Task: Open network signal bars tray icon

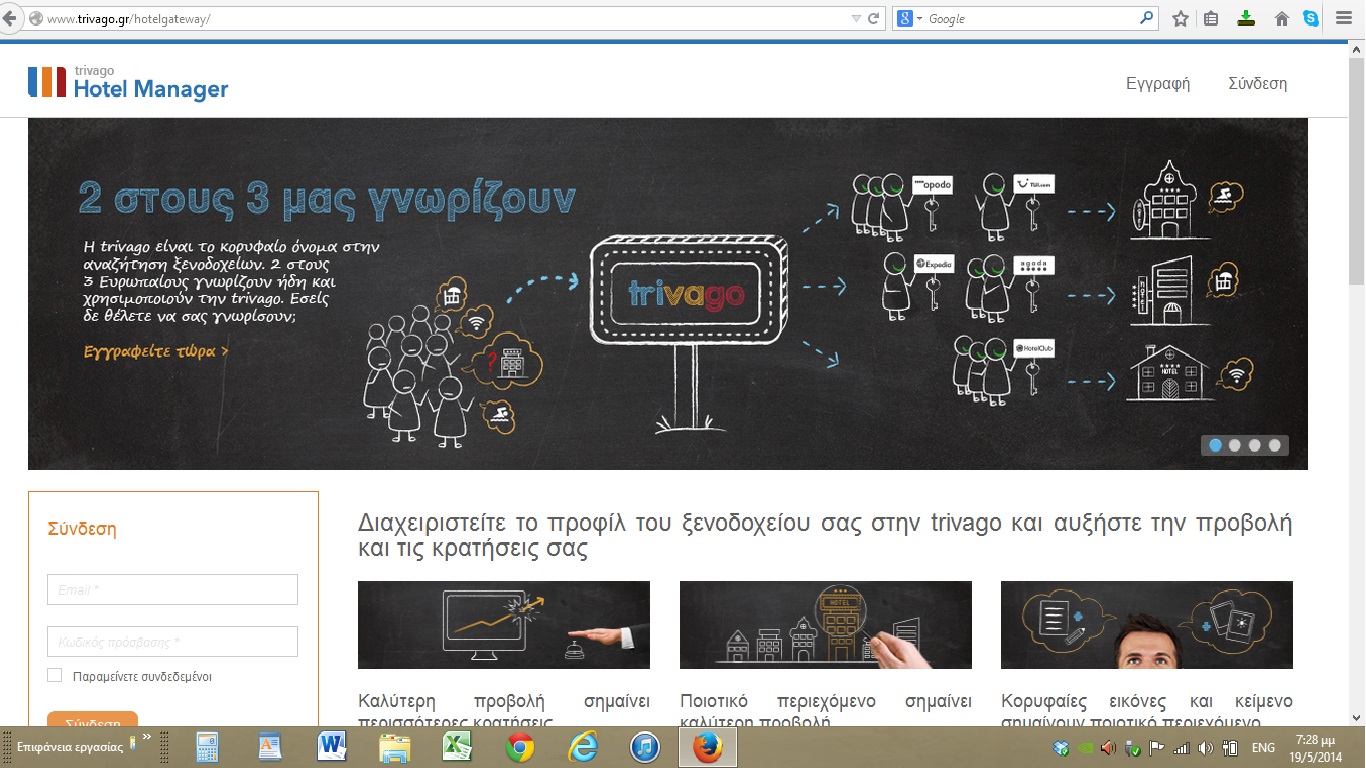Action: tap(1181, 748)
